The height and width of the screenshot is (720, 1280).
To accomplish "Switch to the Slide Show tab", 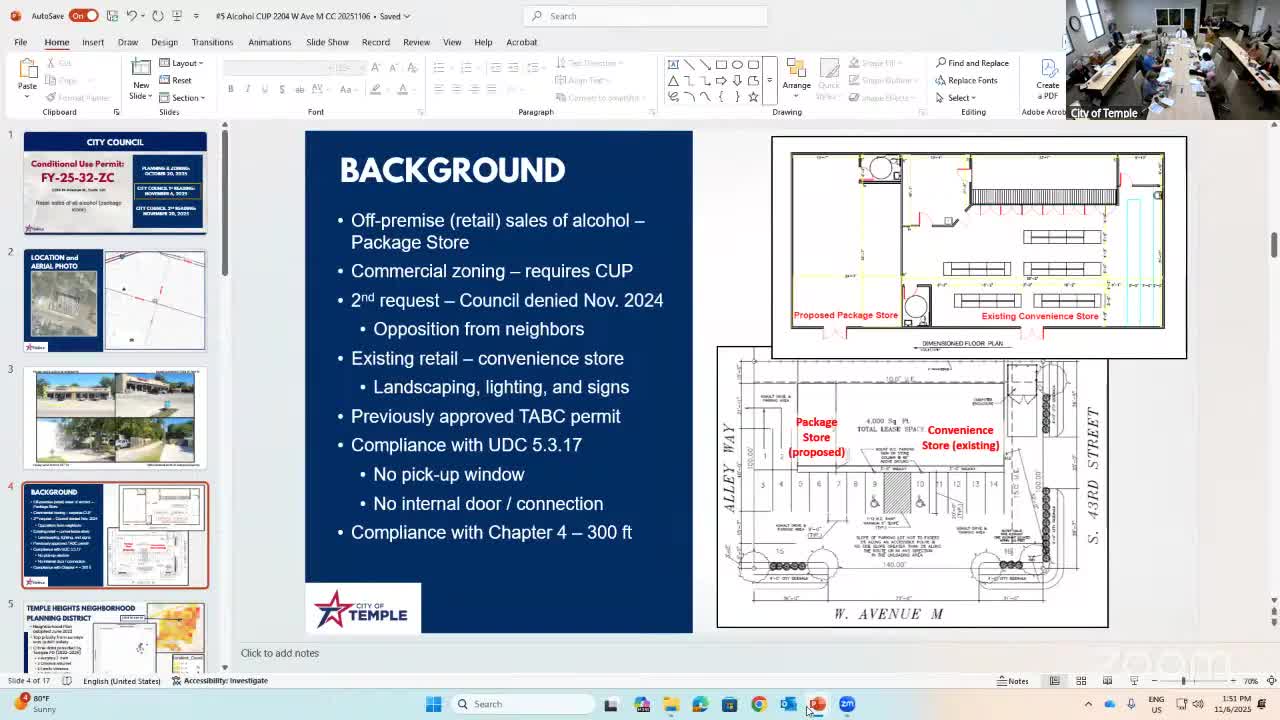I will (327, 42).
